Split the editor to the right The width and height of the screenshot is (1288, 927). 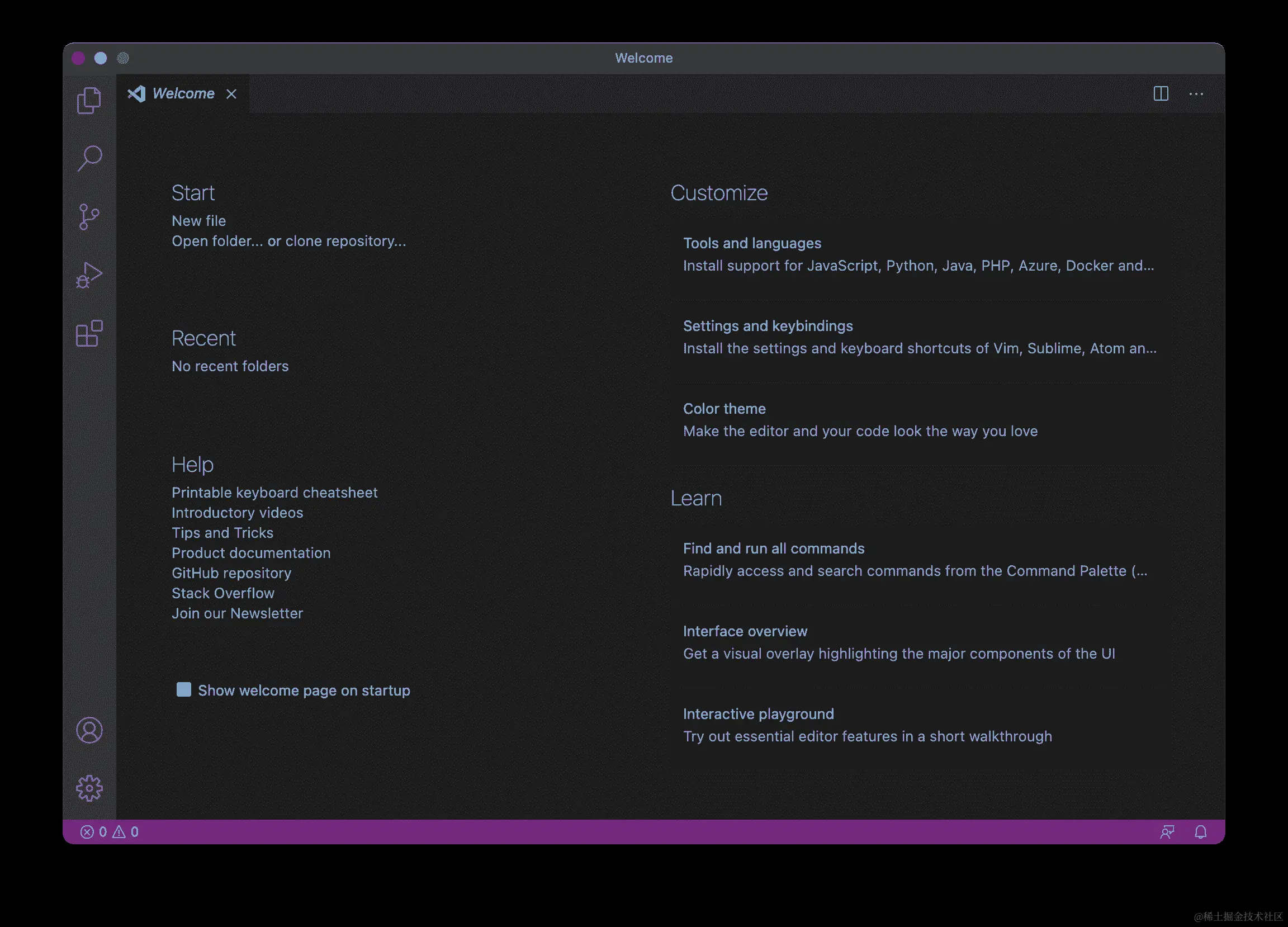[1161, 94]
